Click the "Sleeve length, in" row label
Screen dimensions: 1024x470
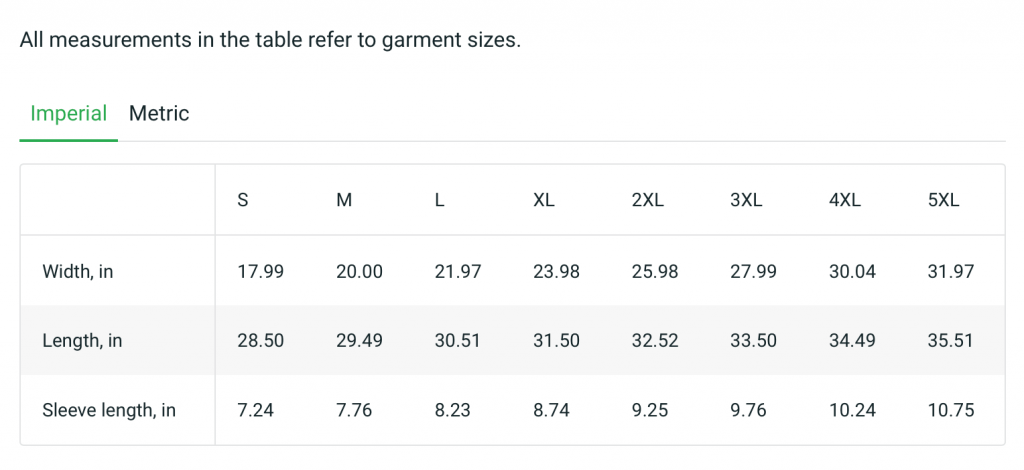(109, 410)
